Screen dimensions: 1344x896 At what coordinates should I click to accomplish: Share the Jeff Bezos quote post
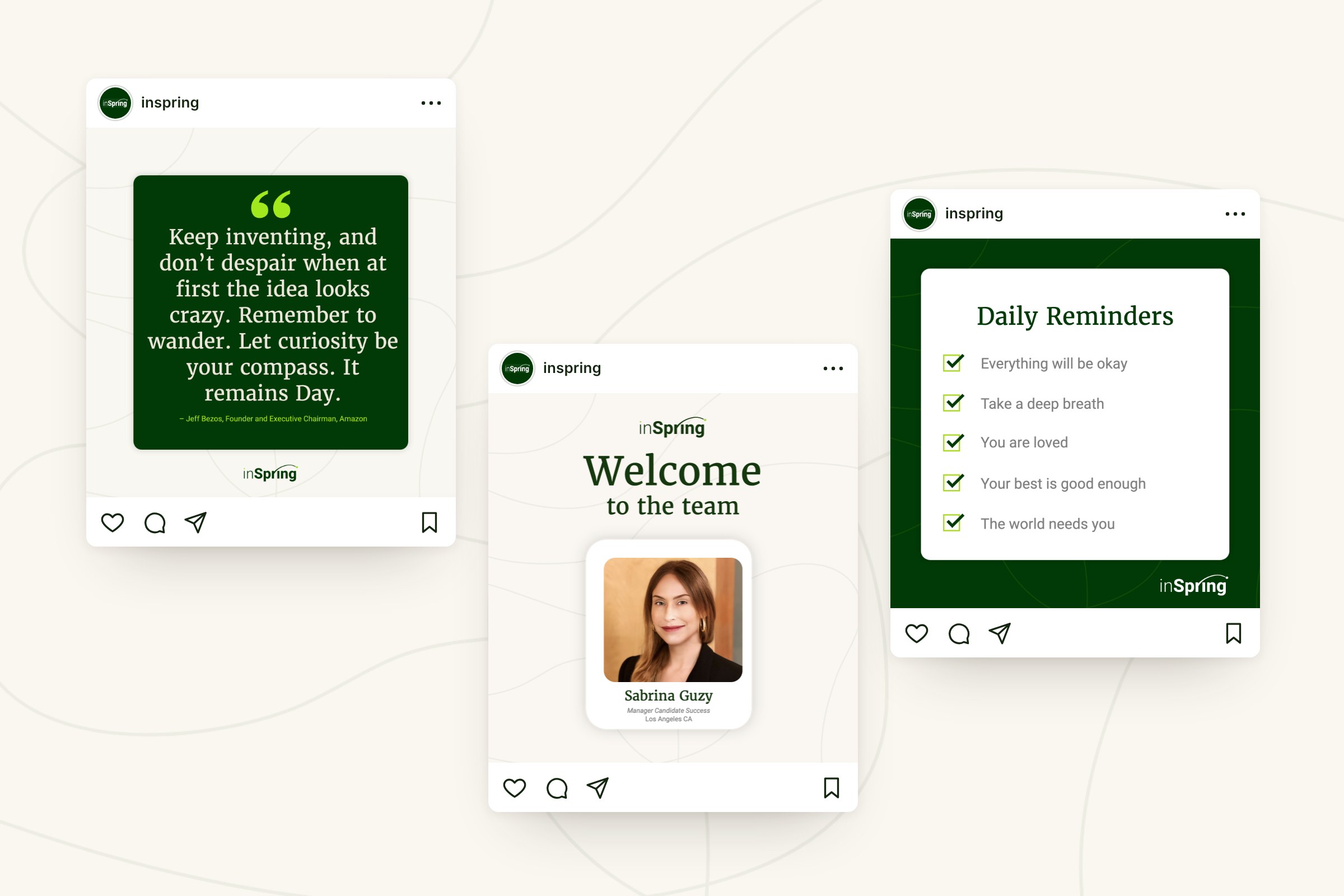(195, 522)
